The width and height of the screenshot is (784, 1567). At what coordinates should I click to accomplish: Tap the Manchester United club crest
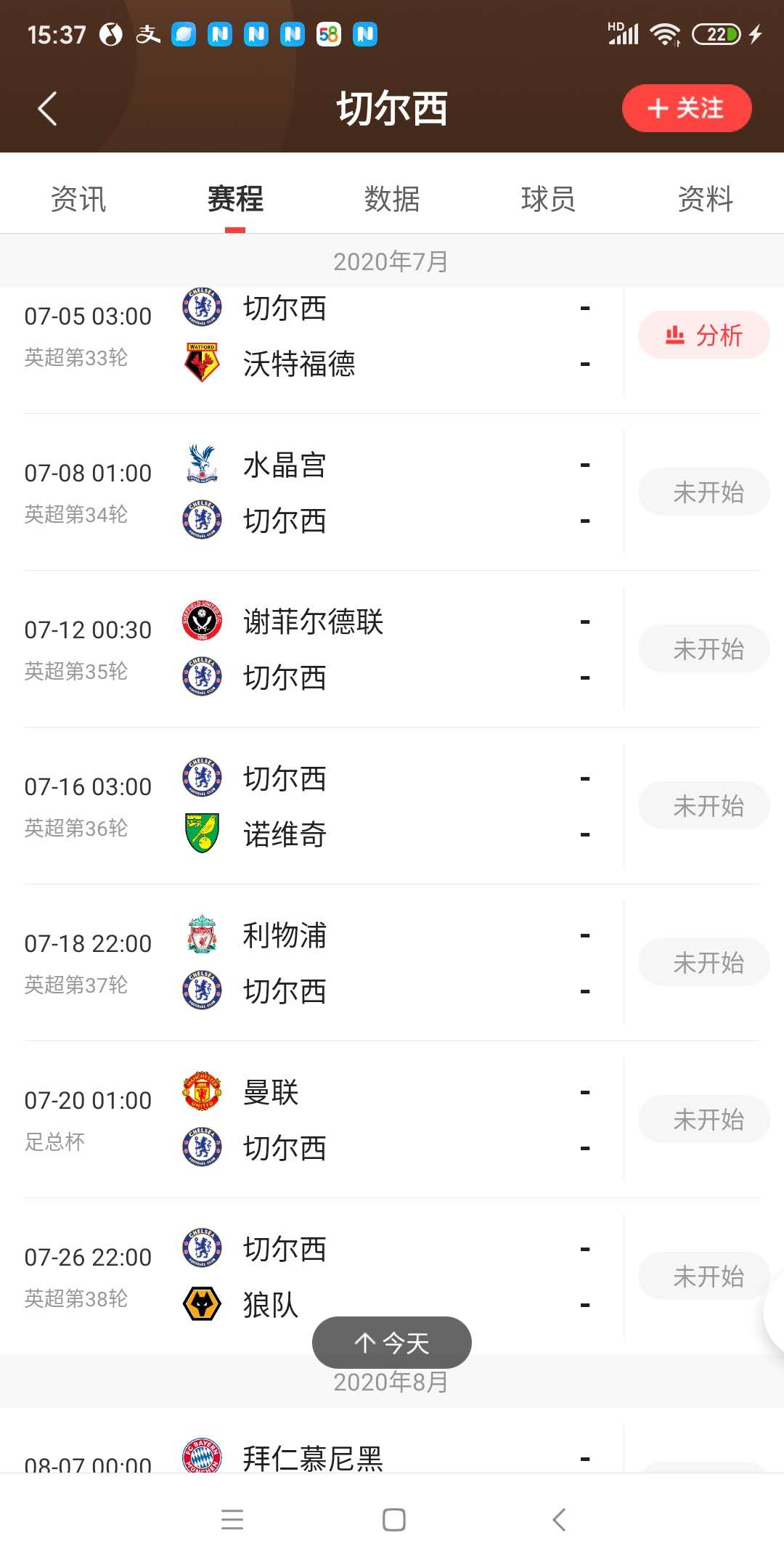click(202, 1091)
